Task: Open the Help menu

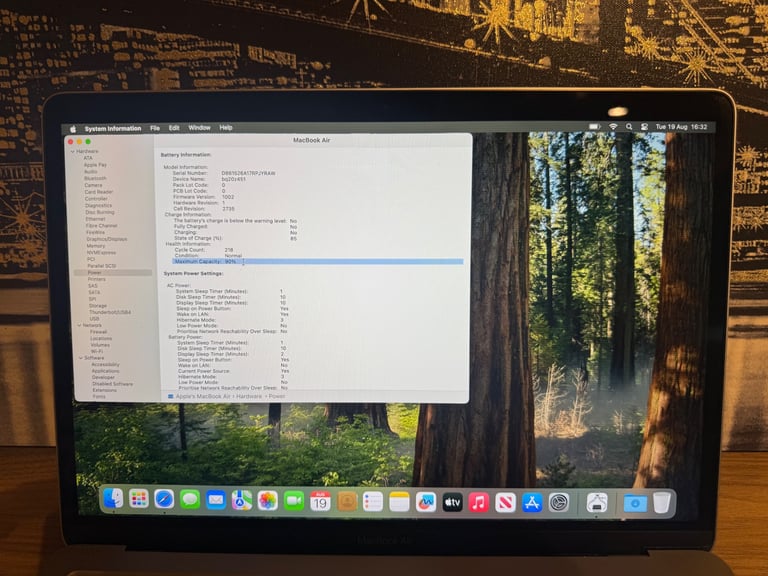Action: [x=226, y=127]
